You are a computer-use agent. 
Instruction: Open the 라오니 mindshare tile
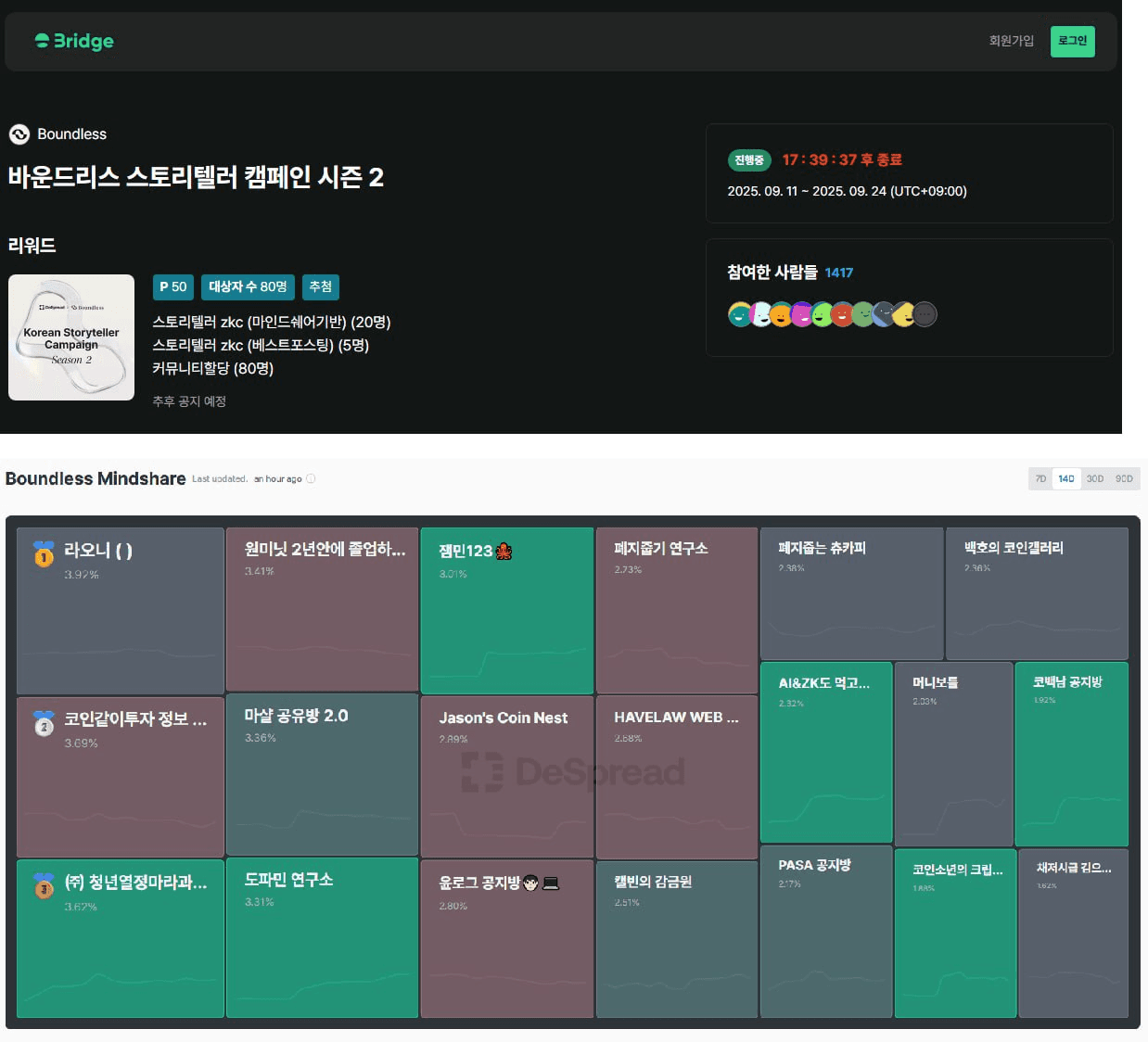(121, 611)
